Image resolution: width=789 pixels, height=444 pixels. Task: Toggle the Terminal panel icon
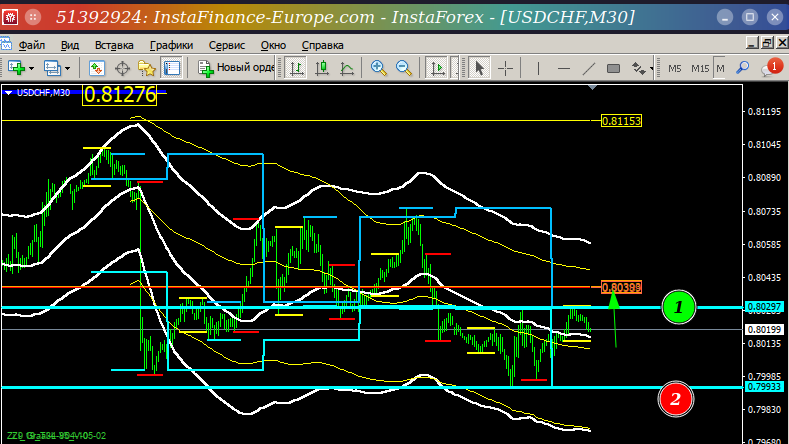tap(172, 68)
